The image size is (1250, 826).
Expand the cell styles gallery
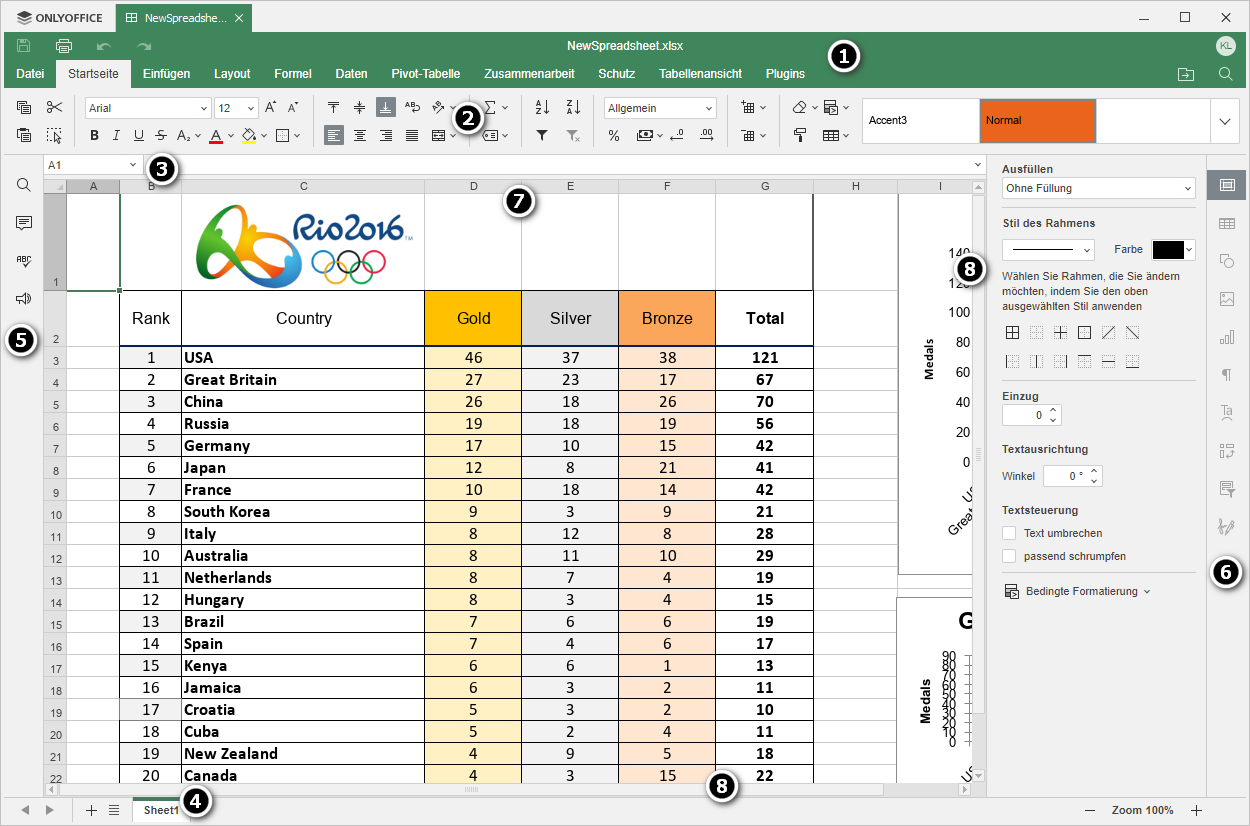click(x=1225, y=121)
